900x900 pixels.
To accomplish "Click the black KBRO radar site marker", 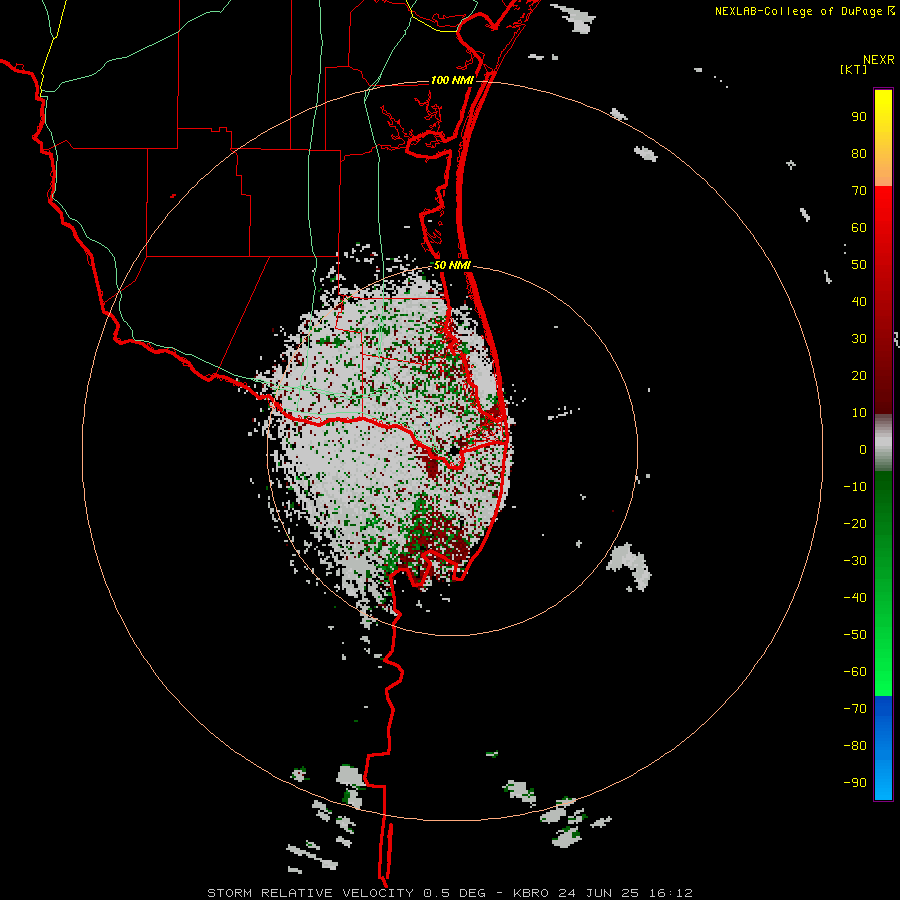I will 454,451.
